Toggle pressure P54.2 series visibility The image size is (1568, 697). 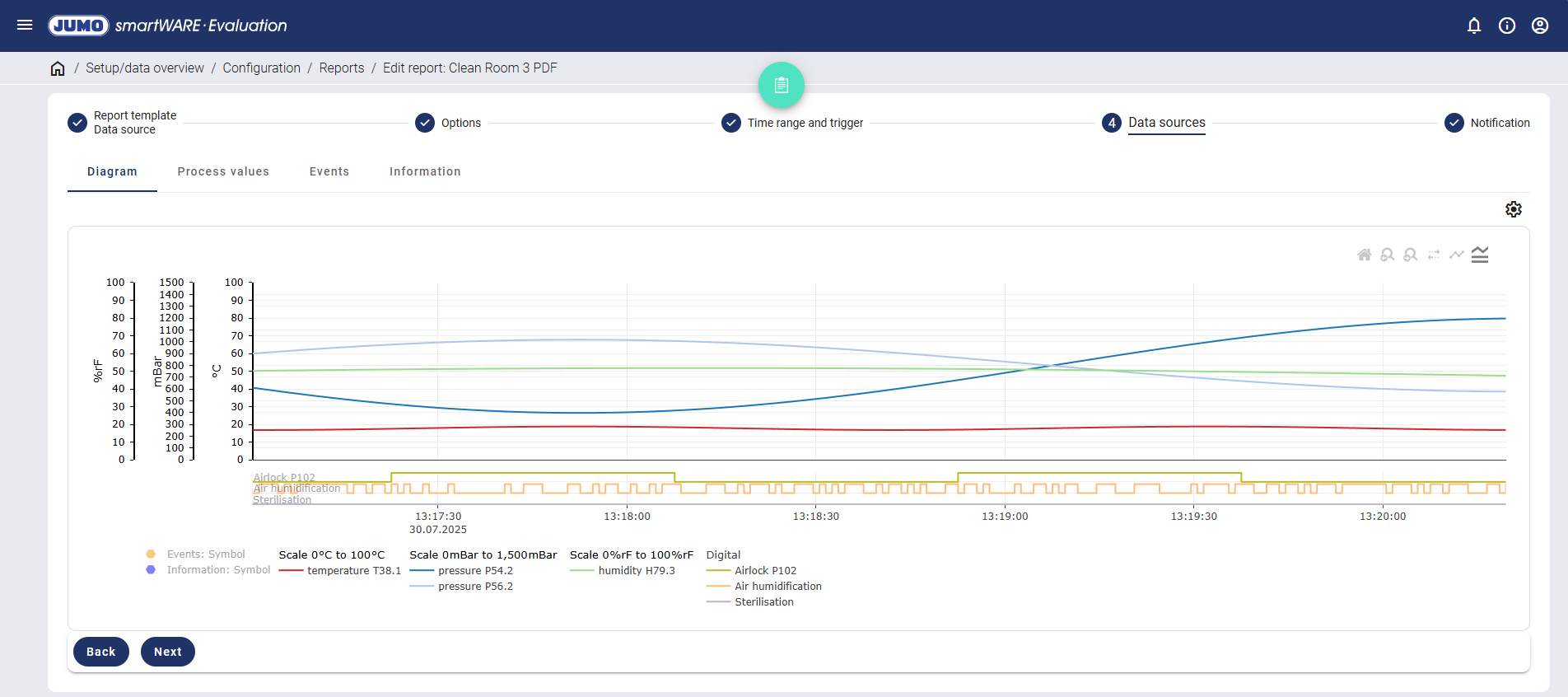click(x=475, y=571)
